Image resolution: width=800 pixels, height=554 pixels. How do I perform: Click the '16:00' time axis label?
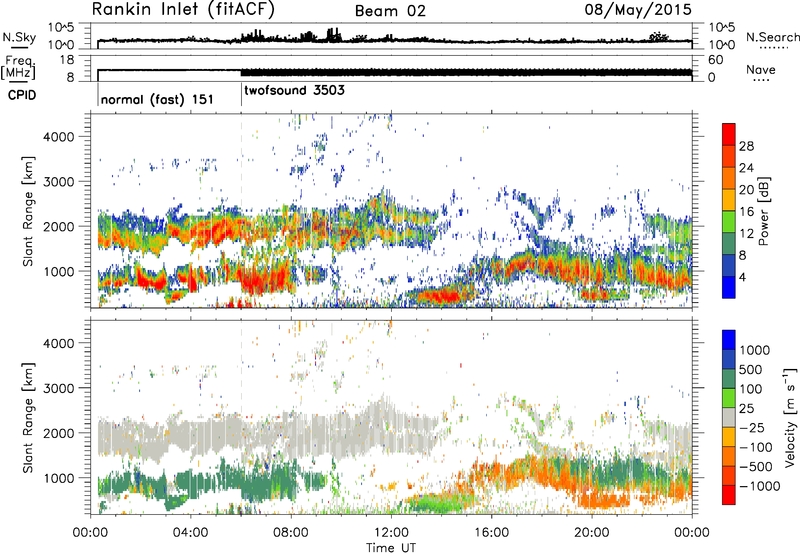click(x=491, y=533)
